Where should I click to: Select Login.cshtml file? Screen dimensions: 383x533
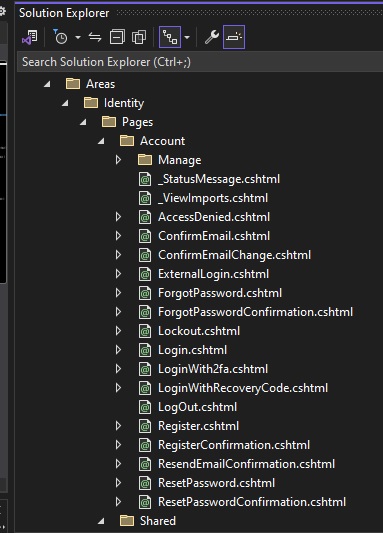pos(192,350)
